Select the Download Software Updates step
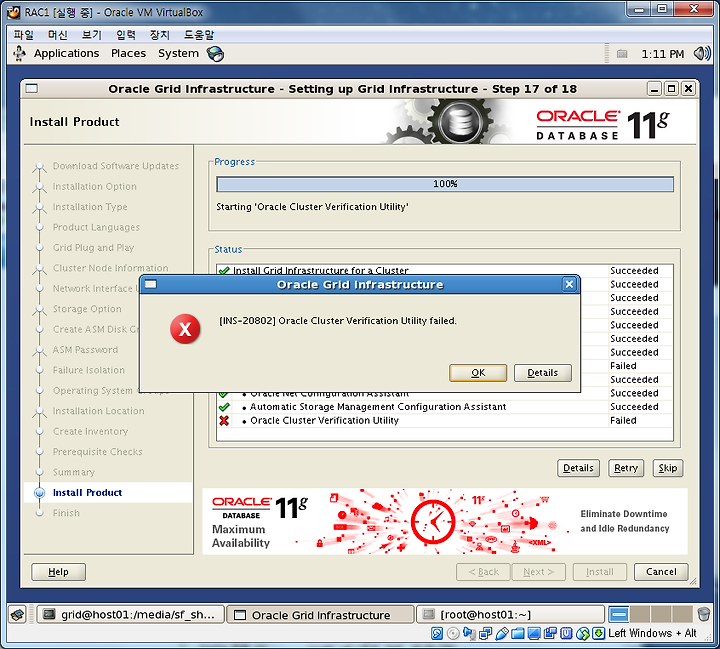The image size is (720, 649). click(x=116, y=166)
